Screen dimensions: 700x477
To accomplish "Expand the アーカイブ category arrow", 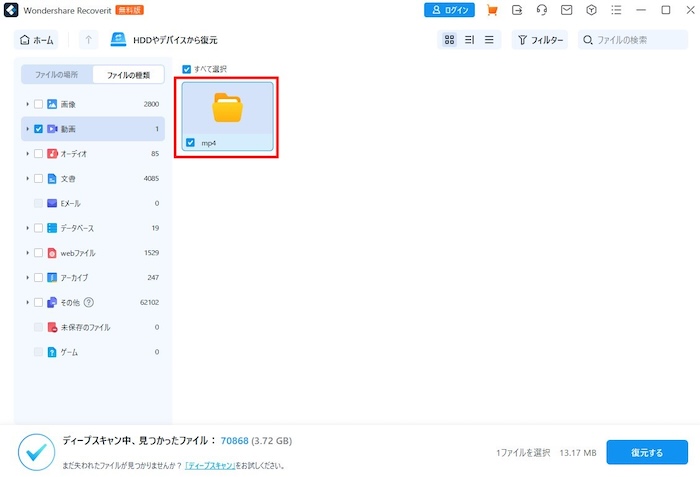I will [27, 278].
